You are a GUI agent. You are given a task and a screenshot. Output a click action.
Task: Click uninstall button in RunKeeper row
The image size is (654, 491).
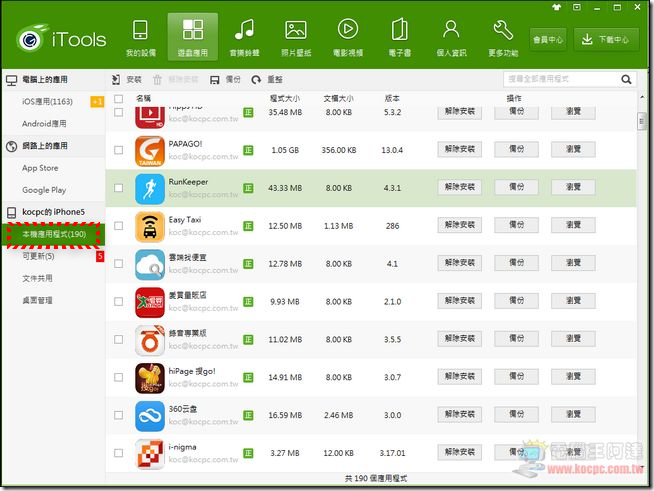coord(460,187)
